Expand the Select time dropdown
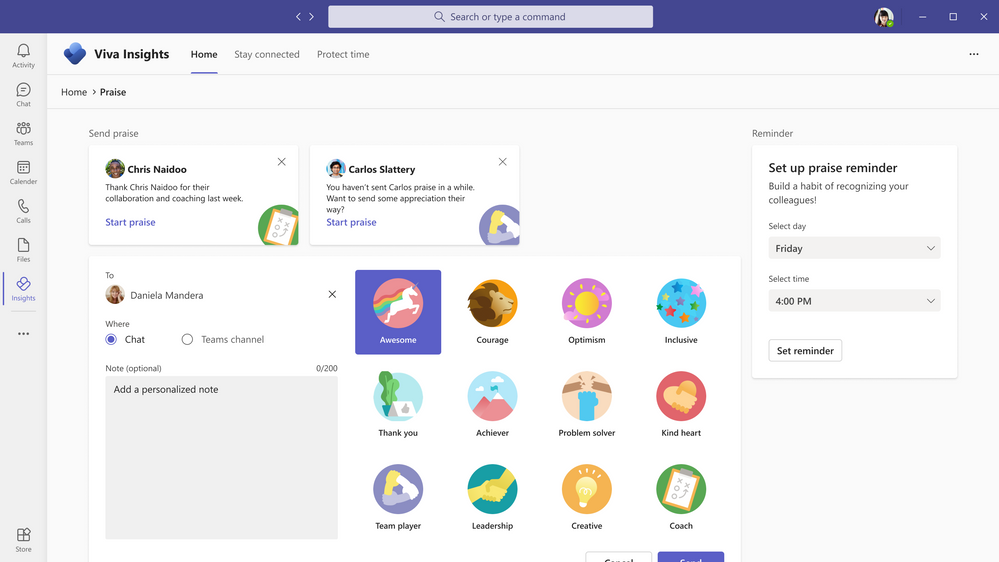The image size is (999, 562). pyautogui.click(x=854, y=301)
